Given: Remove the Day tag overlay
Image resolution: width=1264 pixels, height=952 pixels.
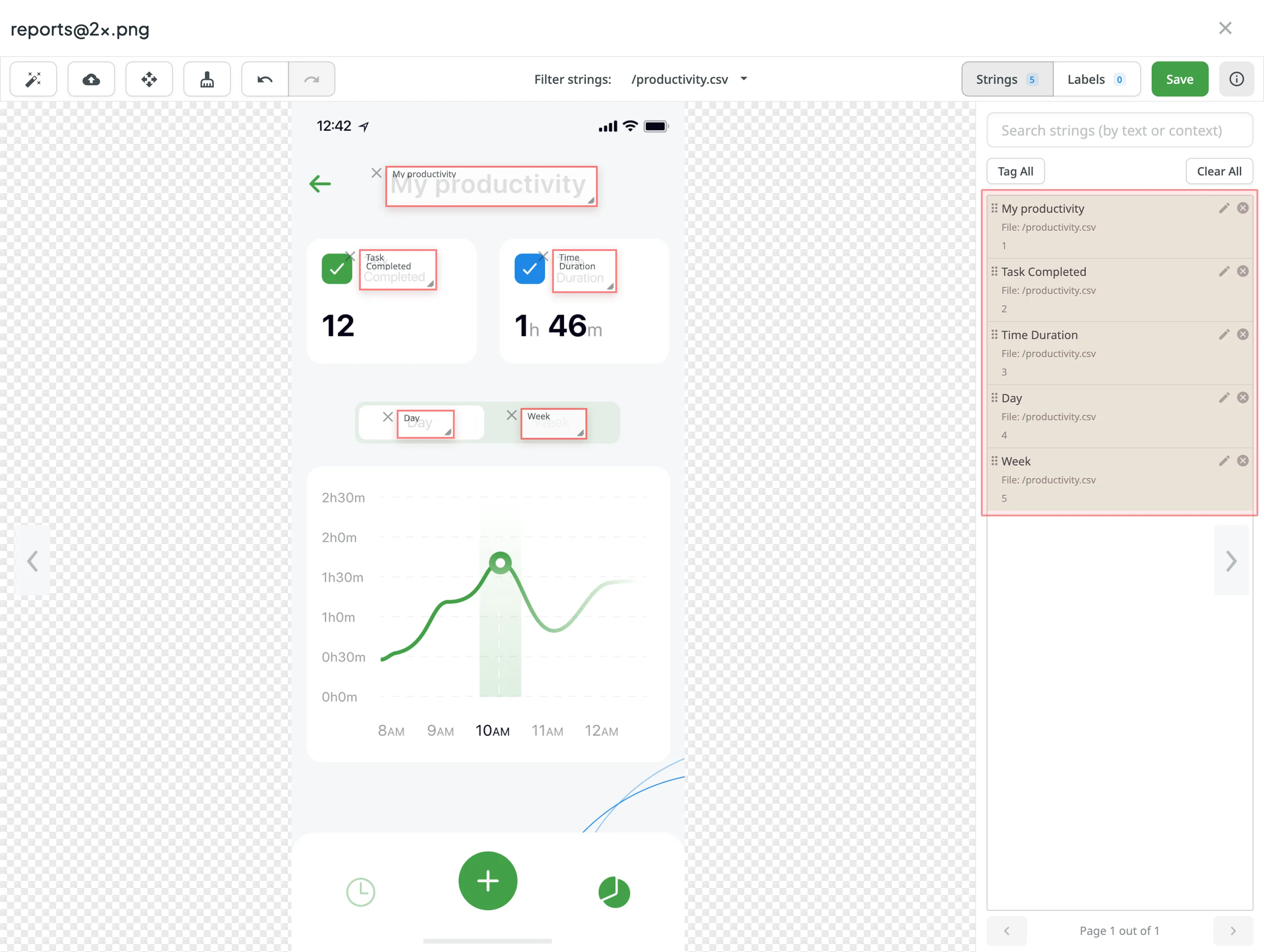Looking at the screenshot, I should point(388,417).
